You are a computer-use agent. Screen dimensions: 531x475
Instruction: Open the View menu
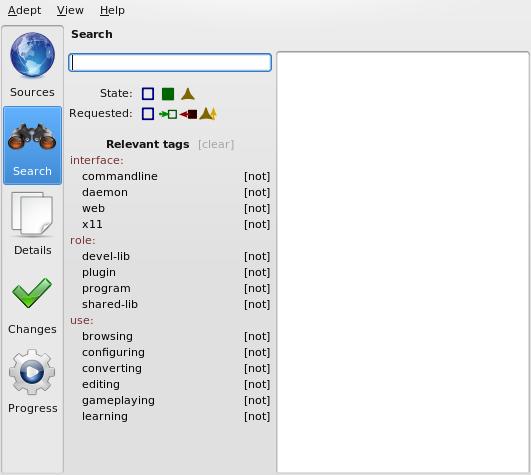[70, 10]
